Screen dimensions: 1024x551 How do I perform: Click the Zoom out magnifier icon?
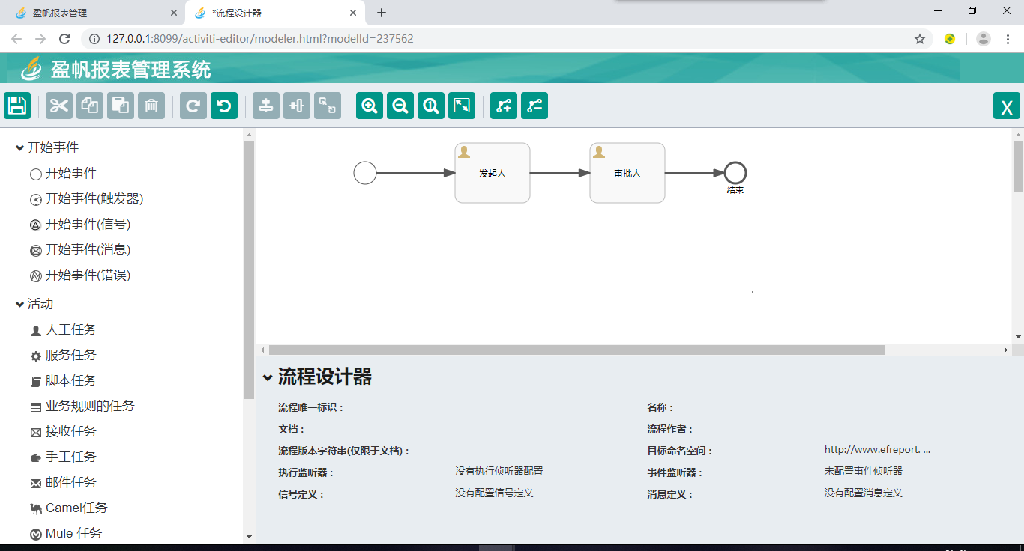pos(400,106)
